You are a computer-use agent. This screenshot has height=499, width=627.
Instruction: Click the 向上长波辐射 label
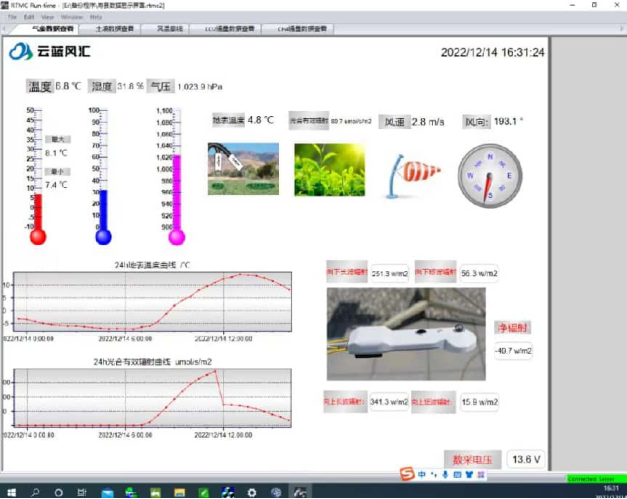(x=345, y=401)
